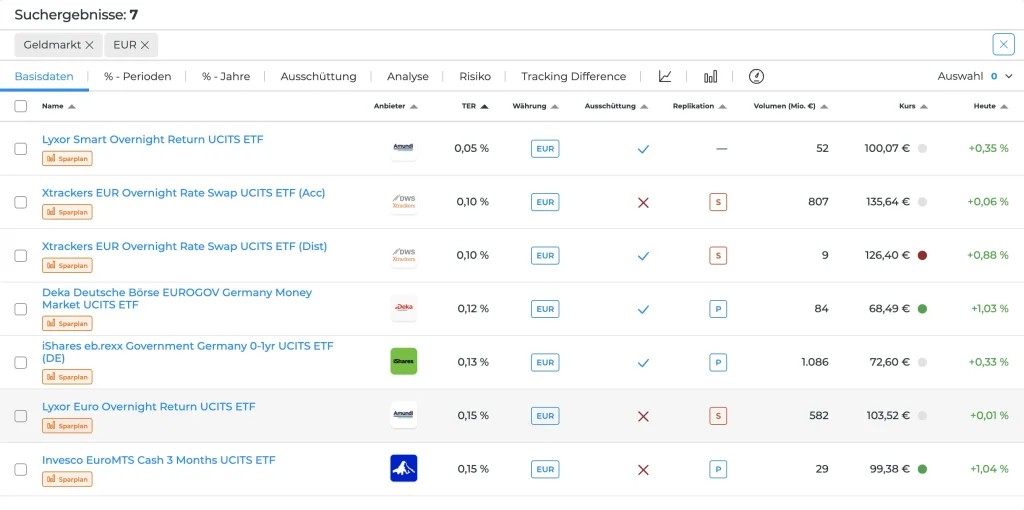Image resolution: width=1024 pixels, height=510 pixels.
Task: Check the Lyxor Smart Overnight Return row
Action: coord(21,149)
